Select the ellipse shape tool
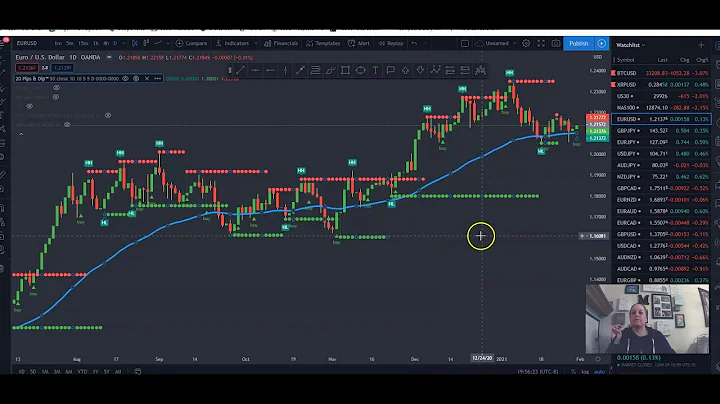The height and width of the screenshot is (404, 720). [x=360, y=70]
